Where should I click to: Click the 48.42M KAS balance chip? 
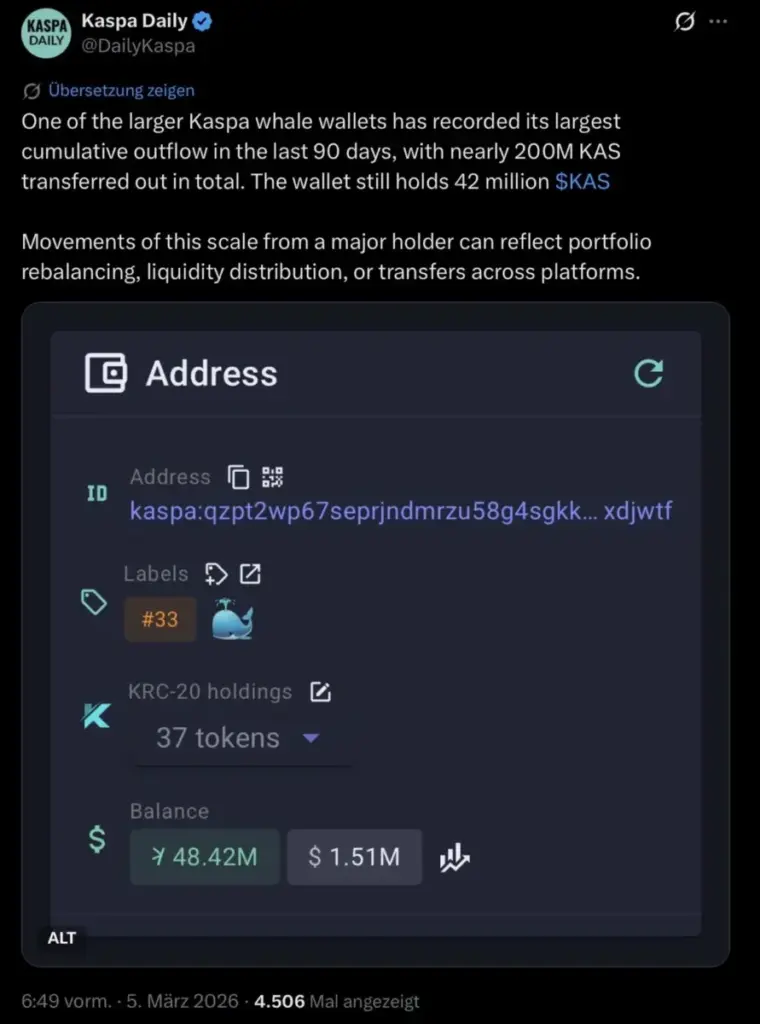(x=205, y=857)
